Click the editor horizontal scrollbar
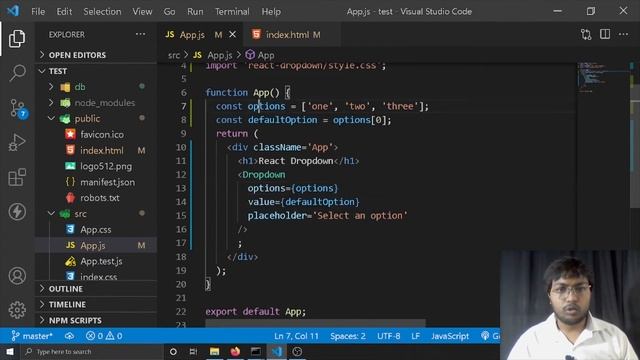This screenshot has height=360, width=640. [x=315, y=324]
